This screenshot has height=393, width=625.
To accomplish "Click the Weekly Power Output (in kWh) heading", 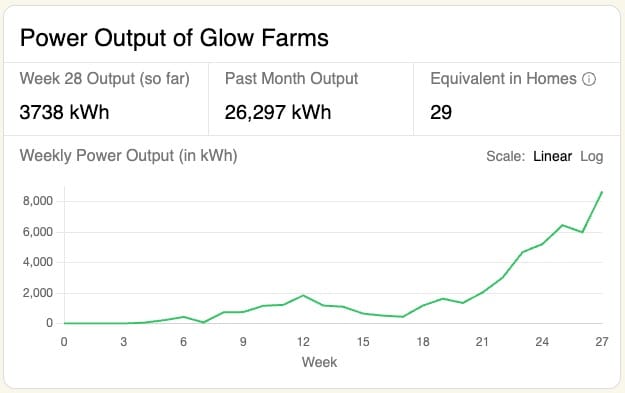I will [x=128, y=155].
